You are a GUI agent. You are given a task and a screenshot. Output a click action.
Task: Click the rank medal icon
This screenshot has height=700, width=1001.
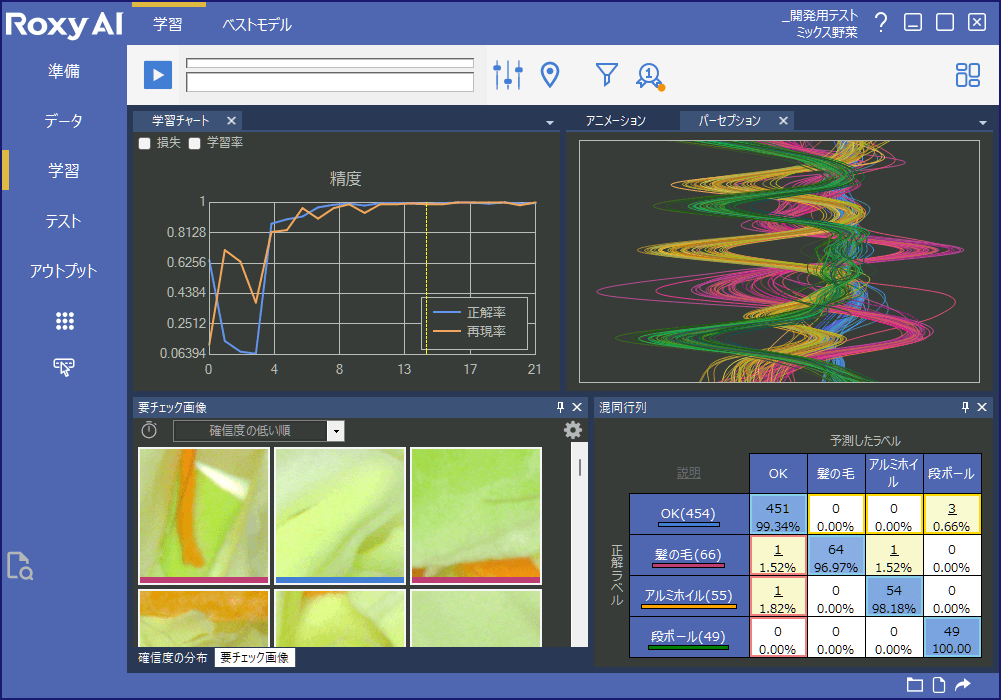coord(650,75)
